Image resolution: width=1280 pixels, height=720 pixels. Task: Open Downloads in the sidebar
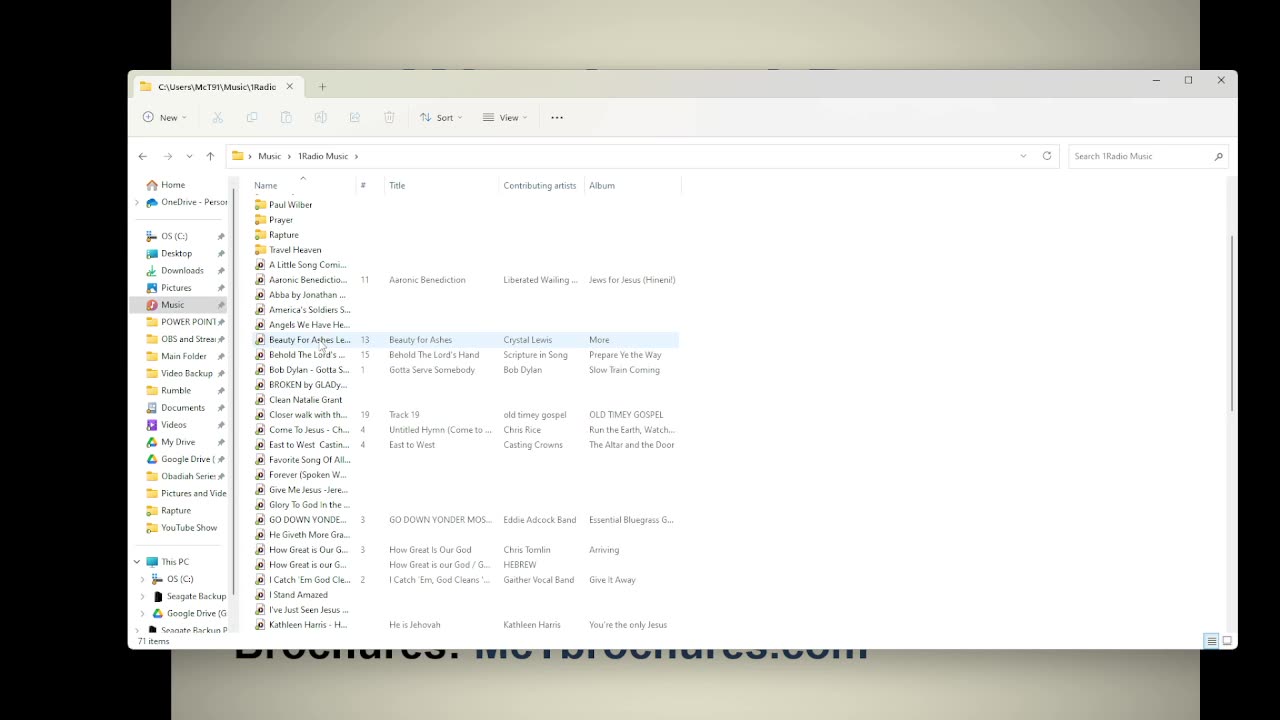(182, 270)
